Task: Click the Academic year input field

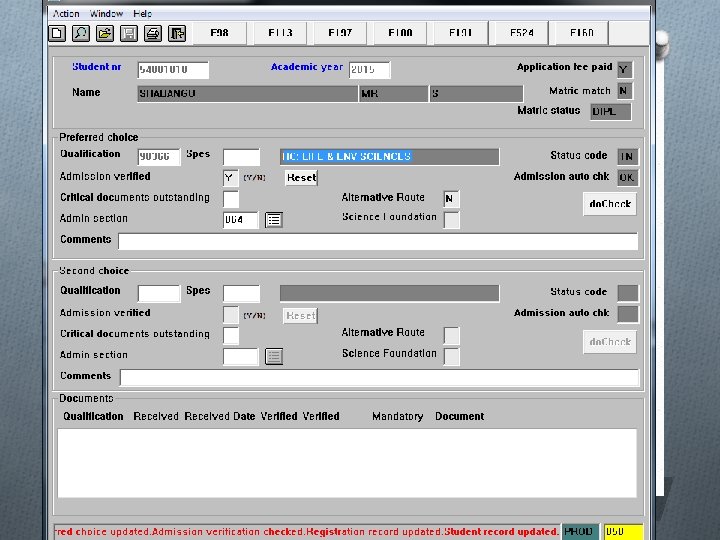Action: tap(370, 70)
